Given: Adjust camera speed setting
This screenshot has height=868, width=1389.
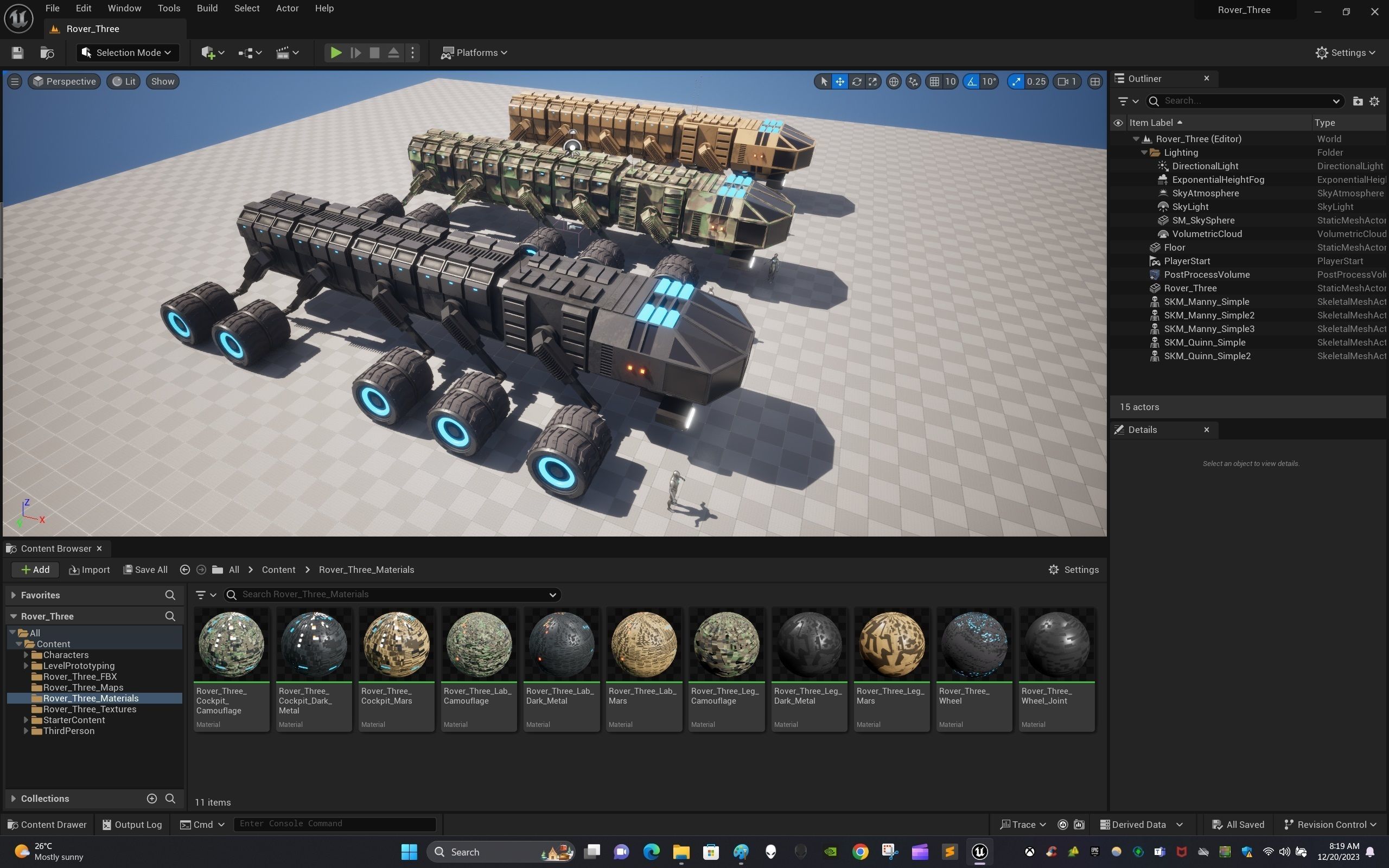Looking at the screenshot, I should 1067,81.
